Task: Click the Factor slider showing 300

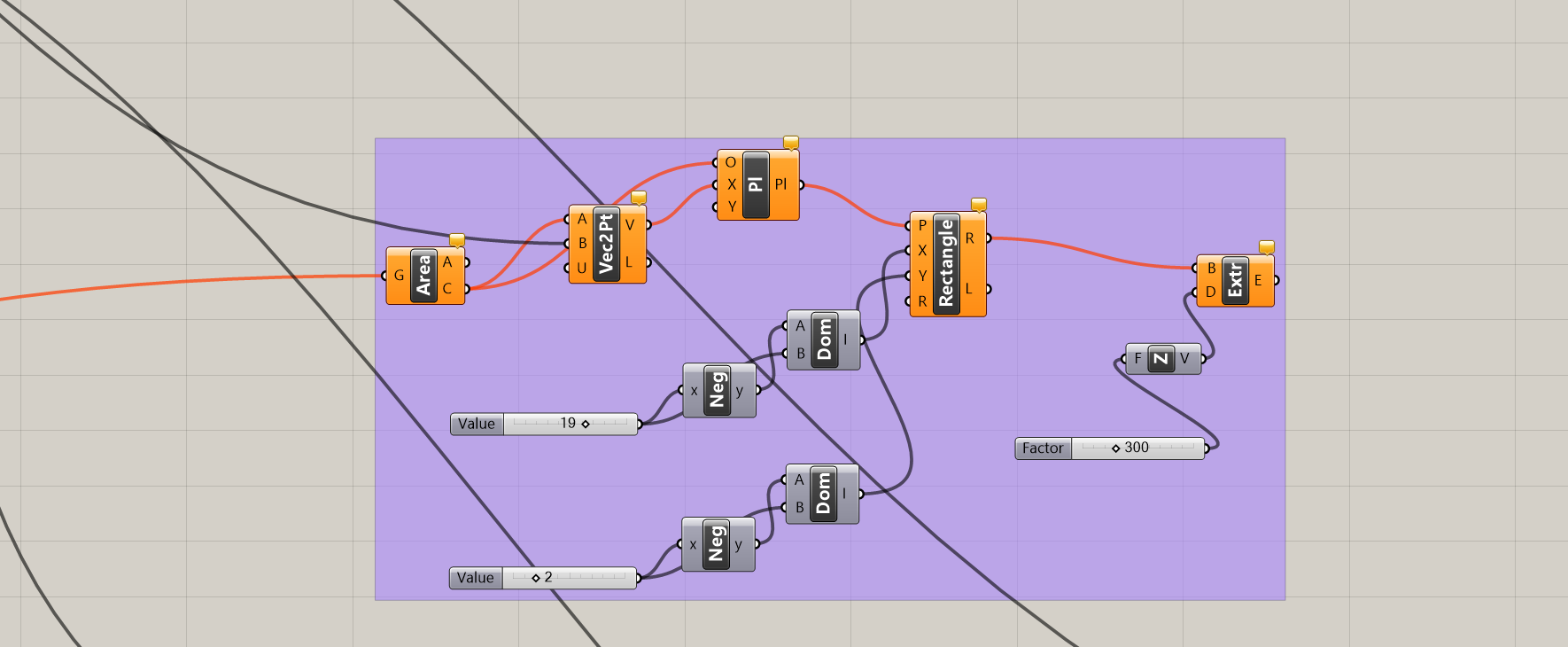Action: pyautogui.click(x=1110, y=448)
